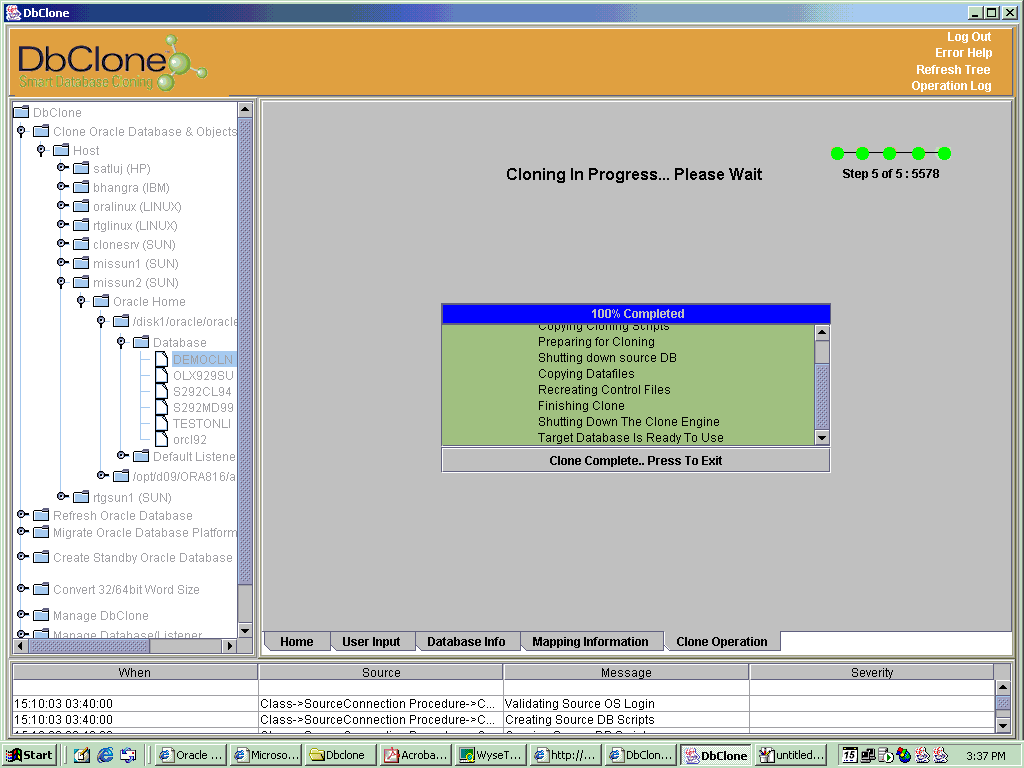Open the Dbclone folder taskbar window
This screenshot has width=1024, height=768.
click(x=340, y=756)
